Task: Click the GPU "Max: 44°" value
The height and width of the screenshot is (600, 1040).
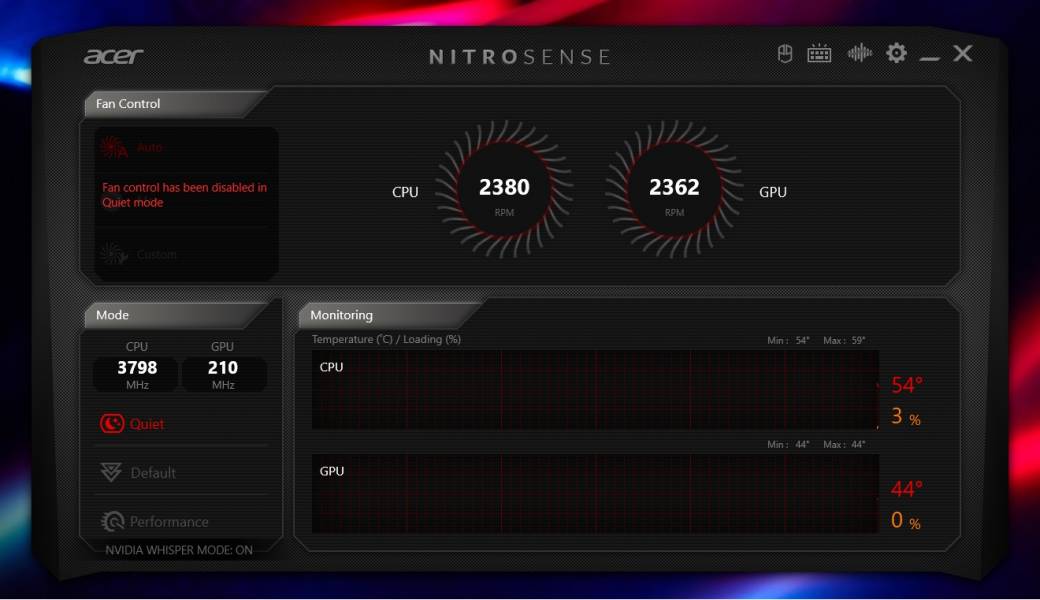Action: 844,445
